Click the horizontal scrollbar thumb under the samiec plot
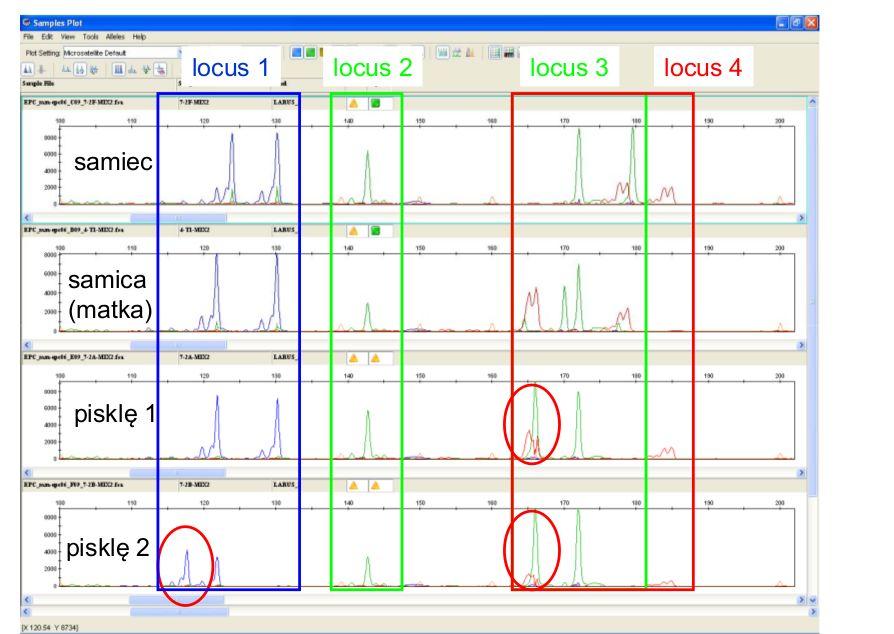 coord(178,218)
